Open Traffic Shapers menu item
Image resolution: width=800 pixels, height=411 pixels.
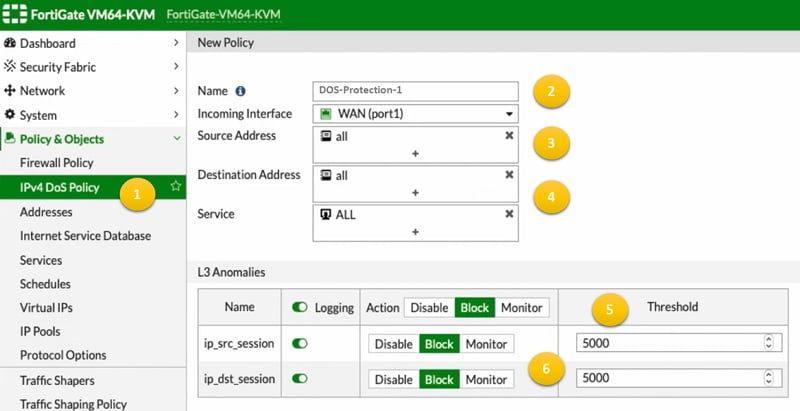pos(57,380)
